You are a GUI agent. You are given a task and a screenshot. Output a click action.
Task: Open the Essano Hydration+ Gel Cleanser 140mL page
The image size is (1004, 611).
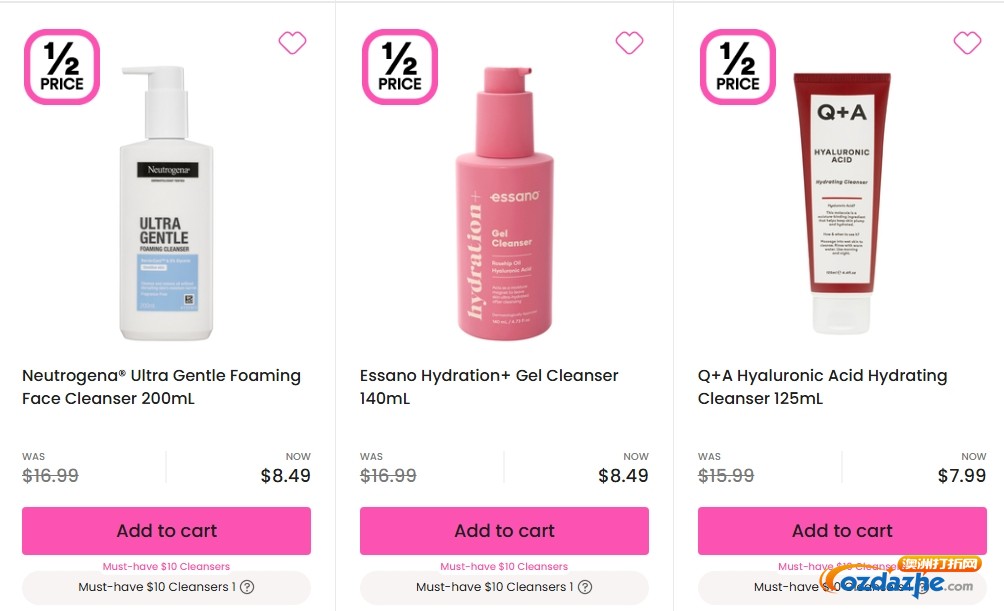[488, 387]
